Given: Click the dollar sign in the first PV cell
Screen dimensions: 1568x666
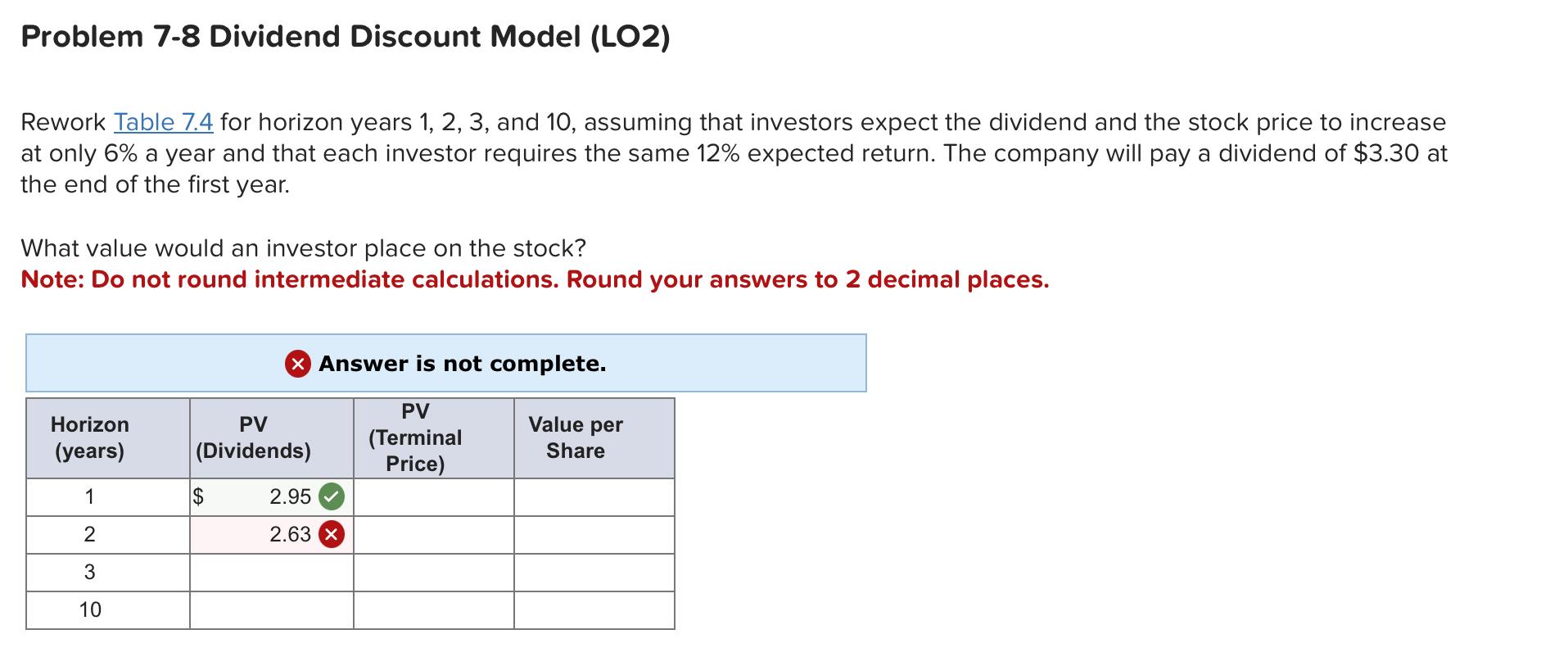Looking at the screenshot, I should pos(199,496).
